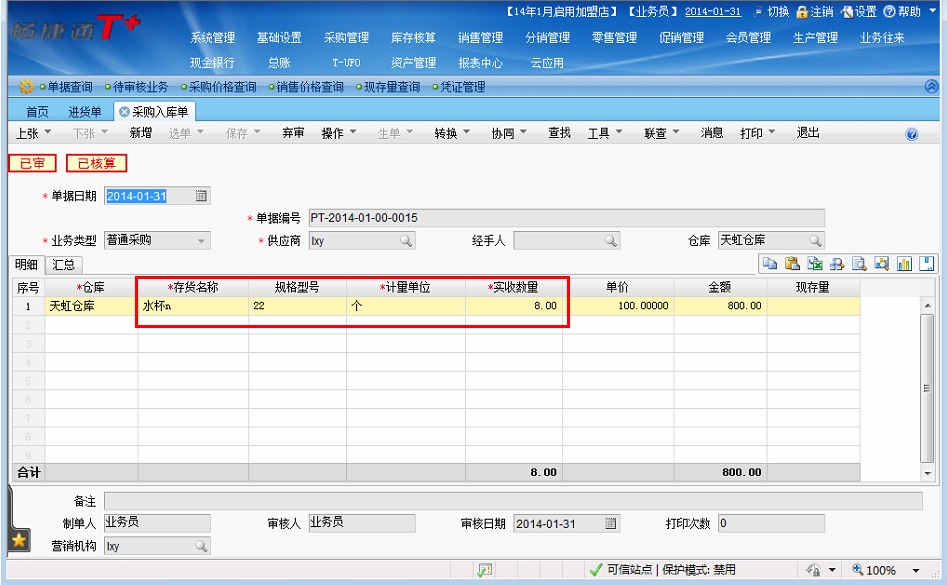Click the 100.00000 unit price cell
Image resolution: width=947 pixels, height=585 pixels.
pyautogui.click(x=618, y=305)
